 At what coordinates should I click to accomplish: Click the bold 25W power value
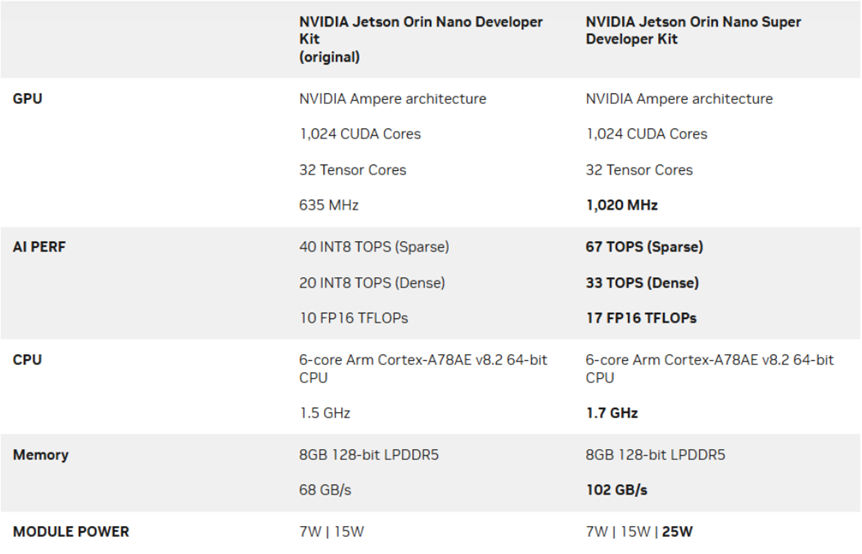[677, 532]
